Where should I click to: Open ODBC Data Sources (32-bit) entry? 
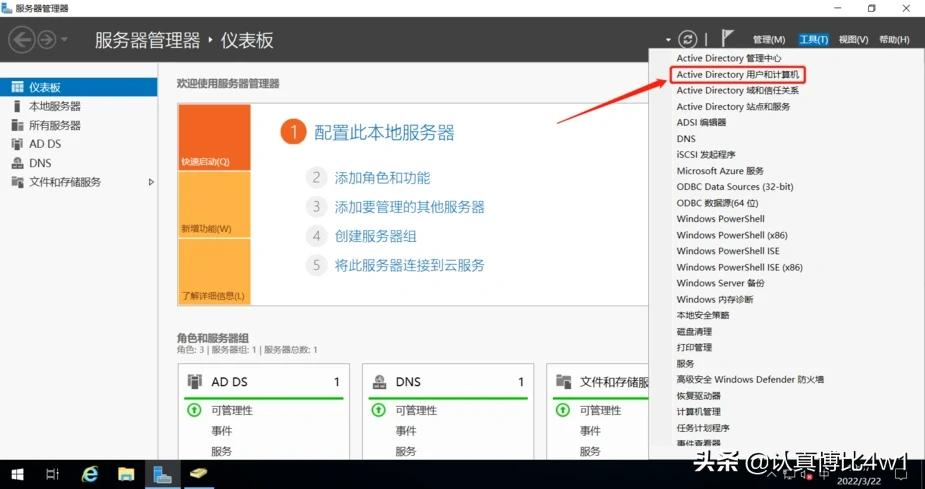735,186
